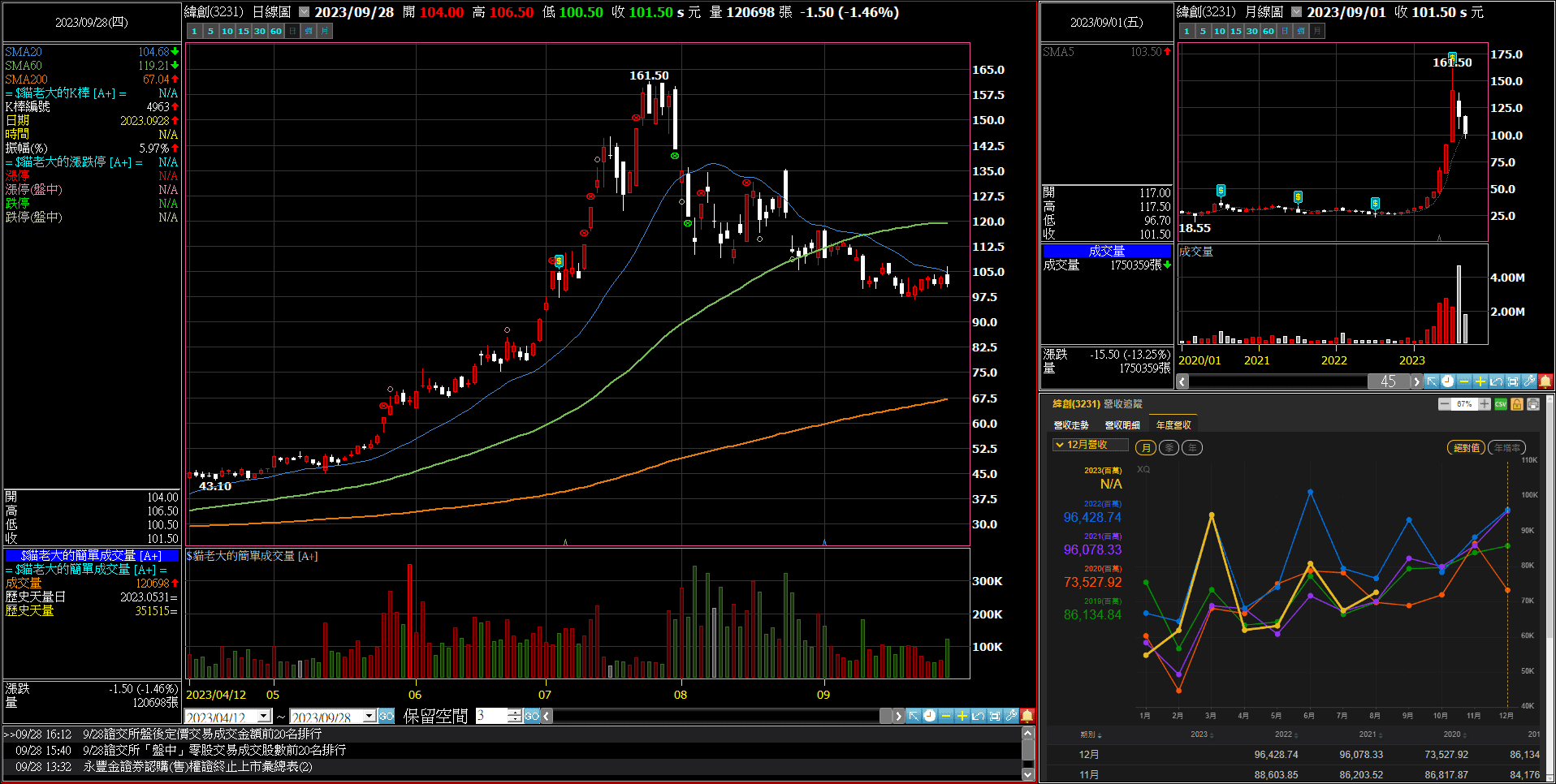Select the 60-minute timeframe button on daily chart
Image resolution: width=1556 pixels, height=784 pixels.
pos(276,32)
